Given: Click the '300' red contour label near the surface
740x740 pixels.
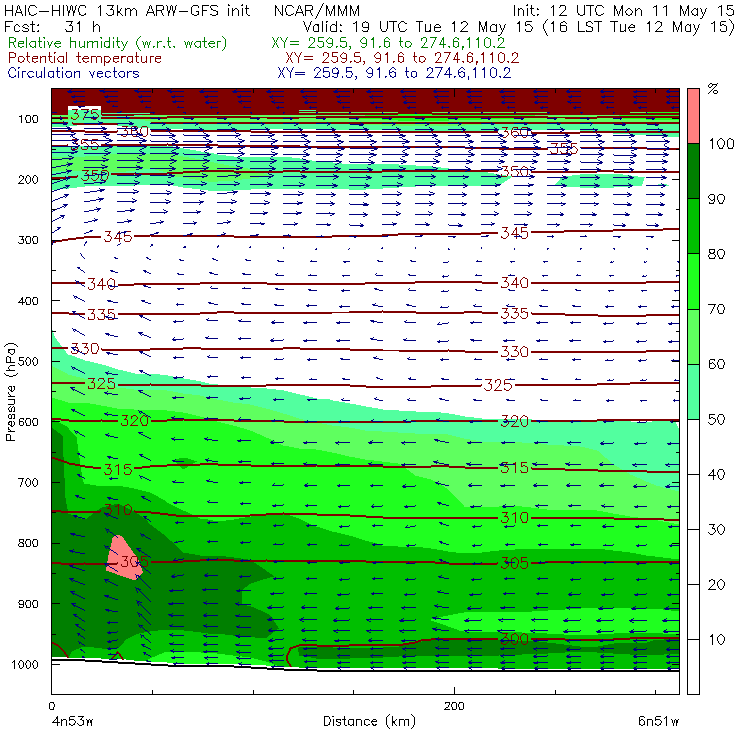Looking at the screenshot, I should [514, 639].
